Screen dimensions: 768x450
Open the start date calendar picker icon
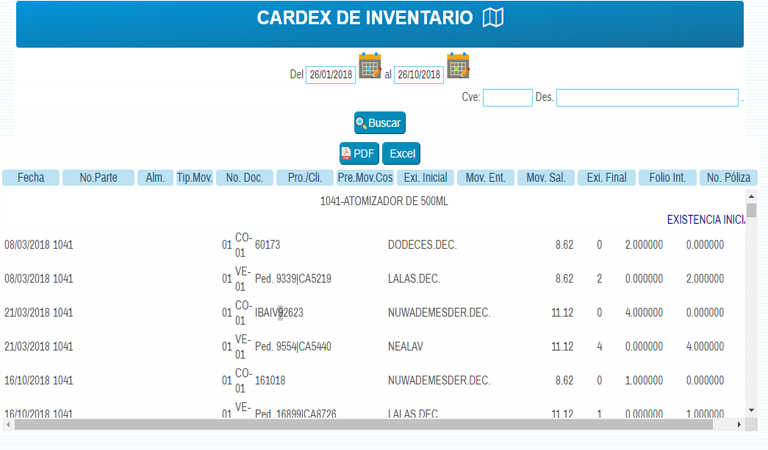tap(370, 67)
